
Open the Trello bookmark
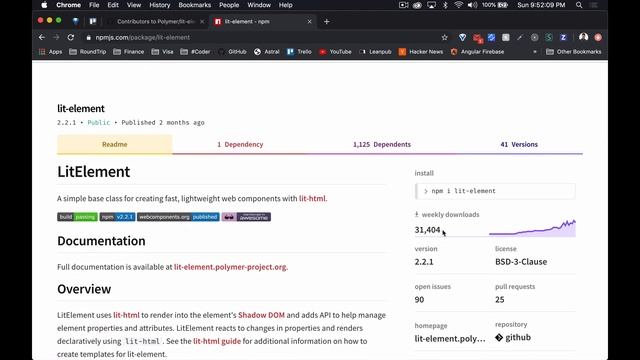point(299,52)
